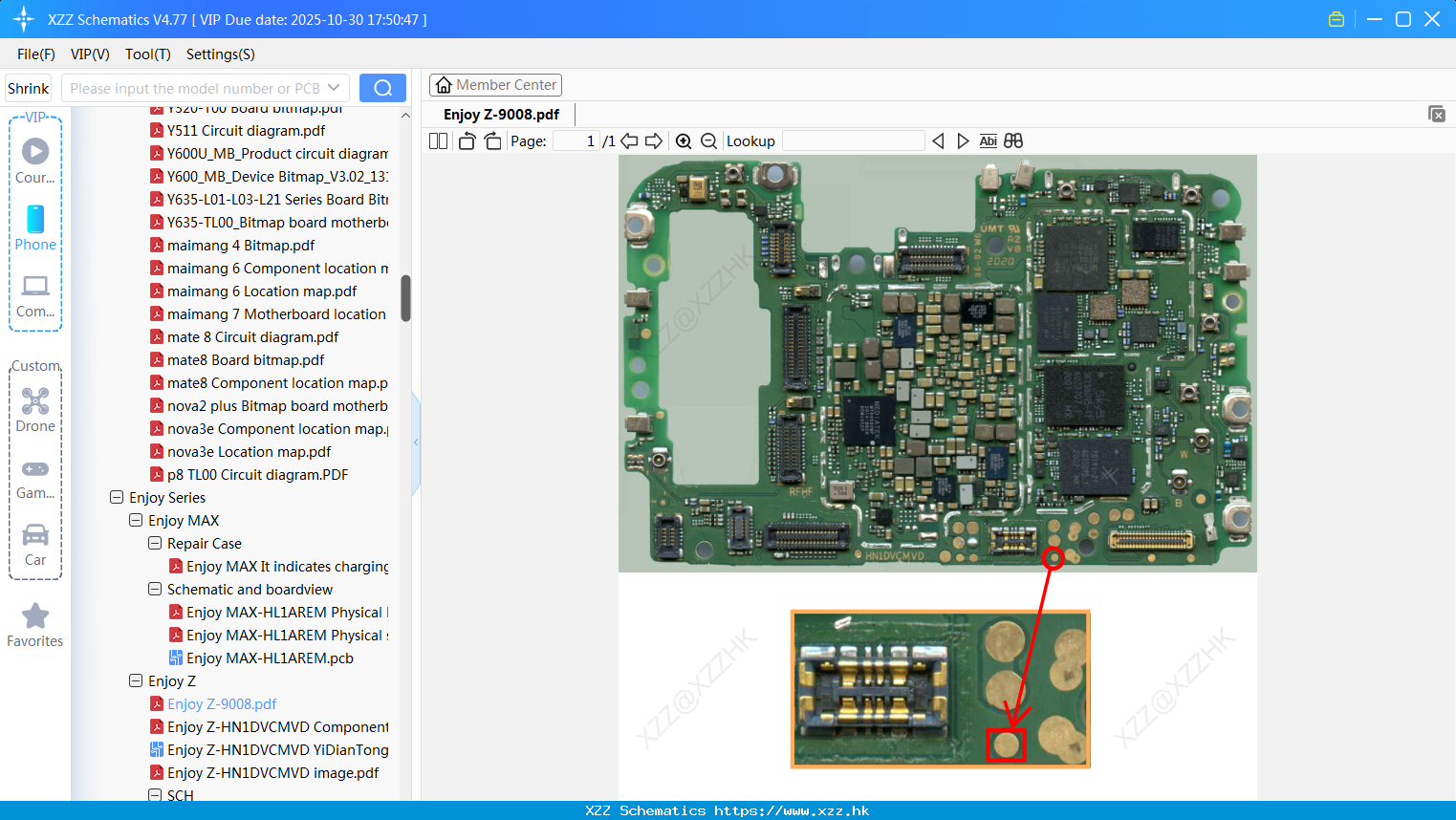Rotate page clockwise
This screenshot has height=820, width=1456.
click(x=492, y=140)
